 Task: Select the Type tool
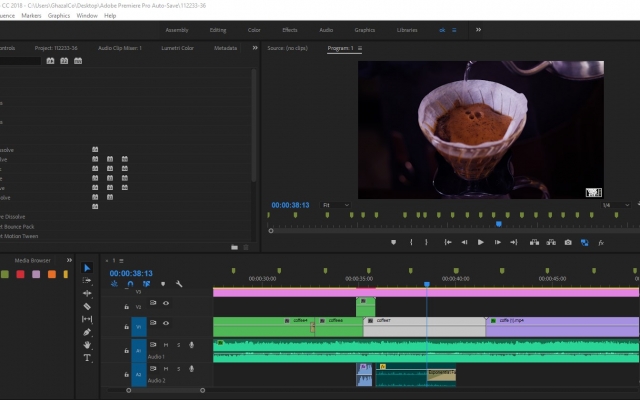tap(87, 358)
